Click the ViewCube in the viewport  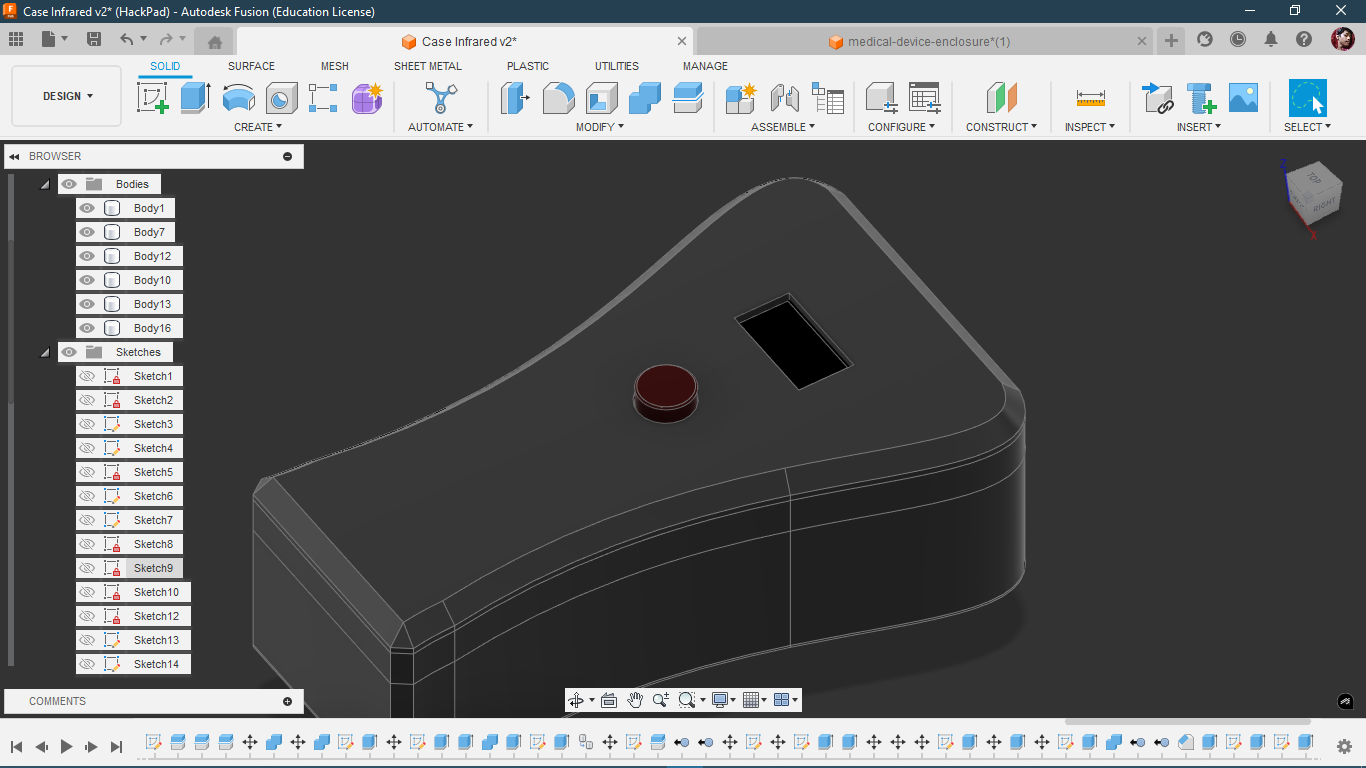[1309, 195]
